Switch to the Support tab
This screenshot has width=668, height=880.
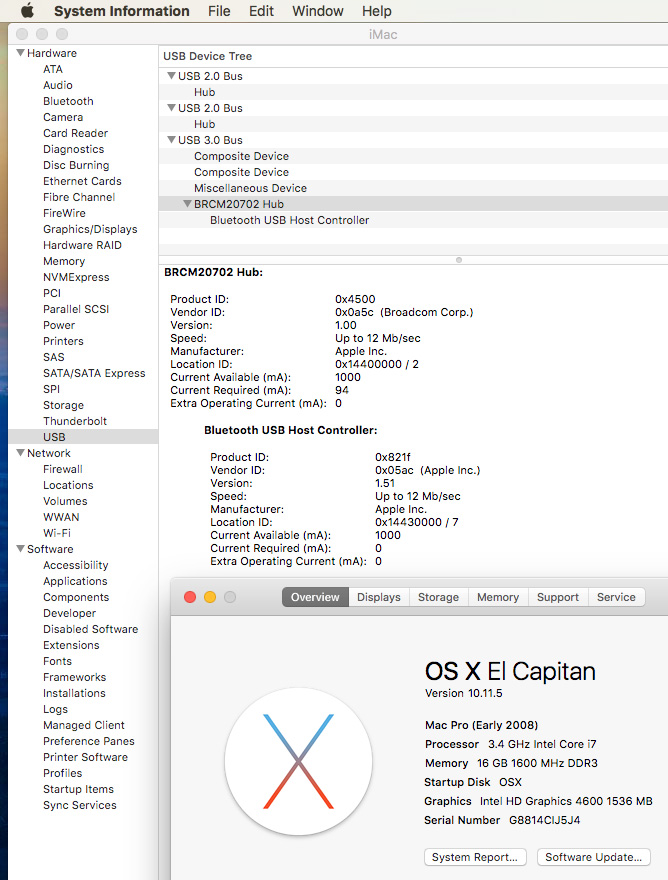557,597
